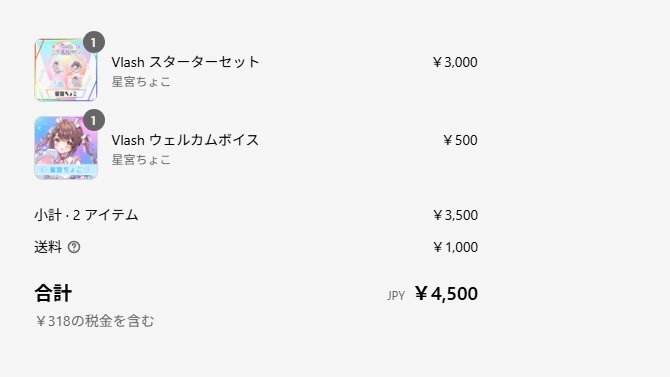The image size is (670, 377).
Task: Click the total amount ￥4,500
Action: [446, 294]
